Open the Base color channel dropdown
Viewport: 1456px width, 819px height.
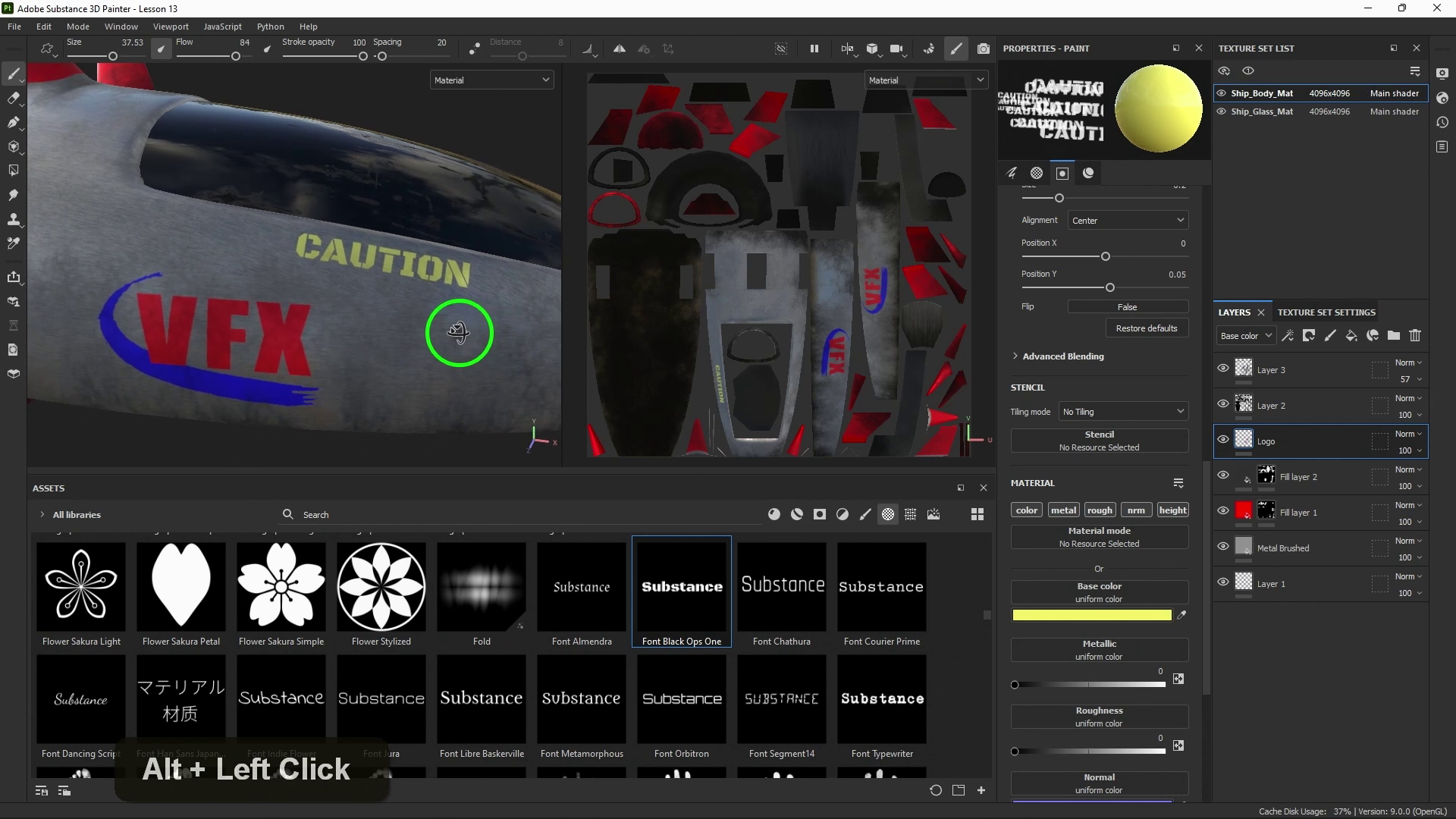(x=1246, y=335)
